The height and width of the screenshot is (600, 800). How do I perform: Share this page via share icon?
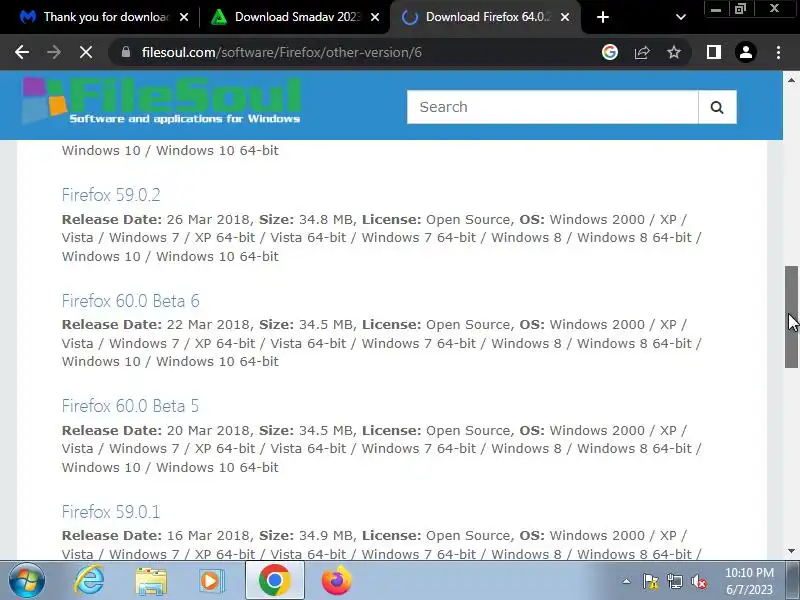[x=642, y=52]
